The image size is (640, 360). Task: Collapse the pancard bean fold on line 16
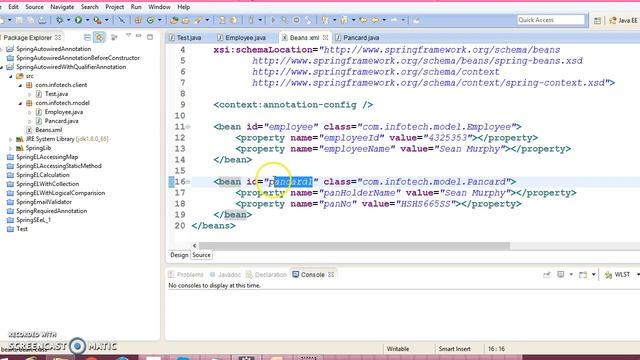pos(188,182)
